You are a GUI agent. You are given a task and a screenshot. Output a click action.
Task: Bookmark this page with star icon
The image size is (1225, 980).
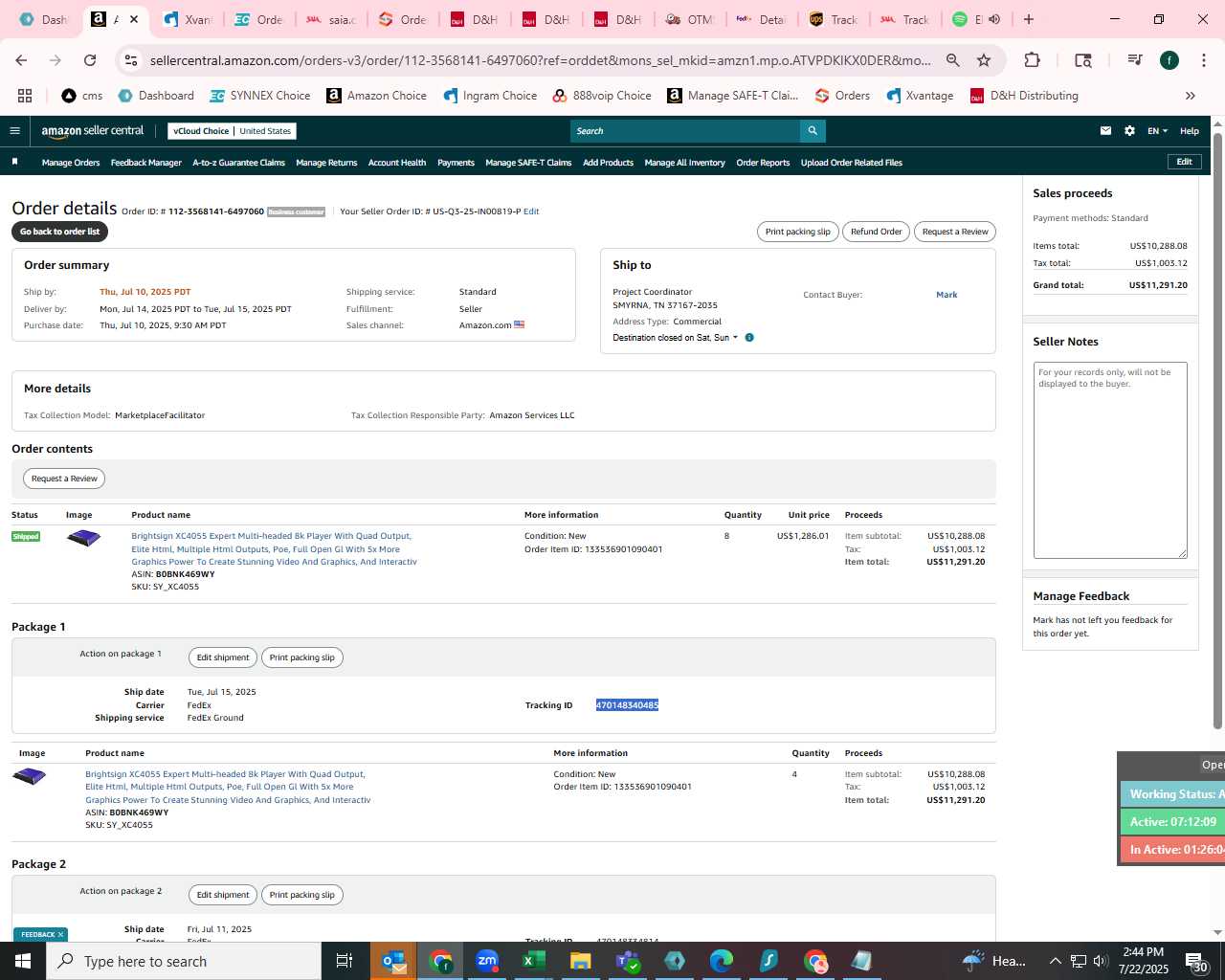984,60
